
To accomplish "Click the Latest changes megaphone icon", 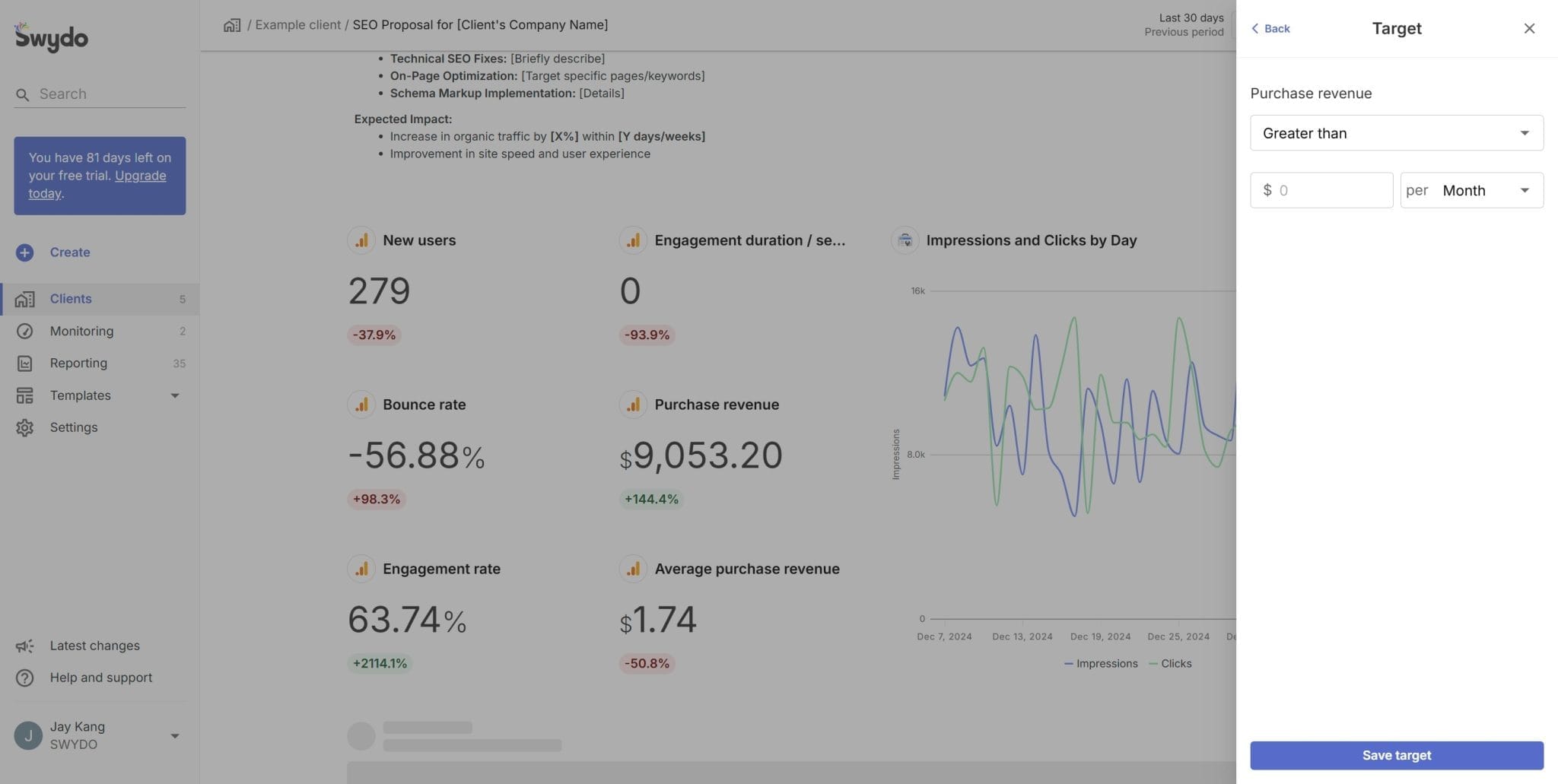I will pyautogui.click(x=25, y=645).
